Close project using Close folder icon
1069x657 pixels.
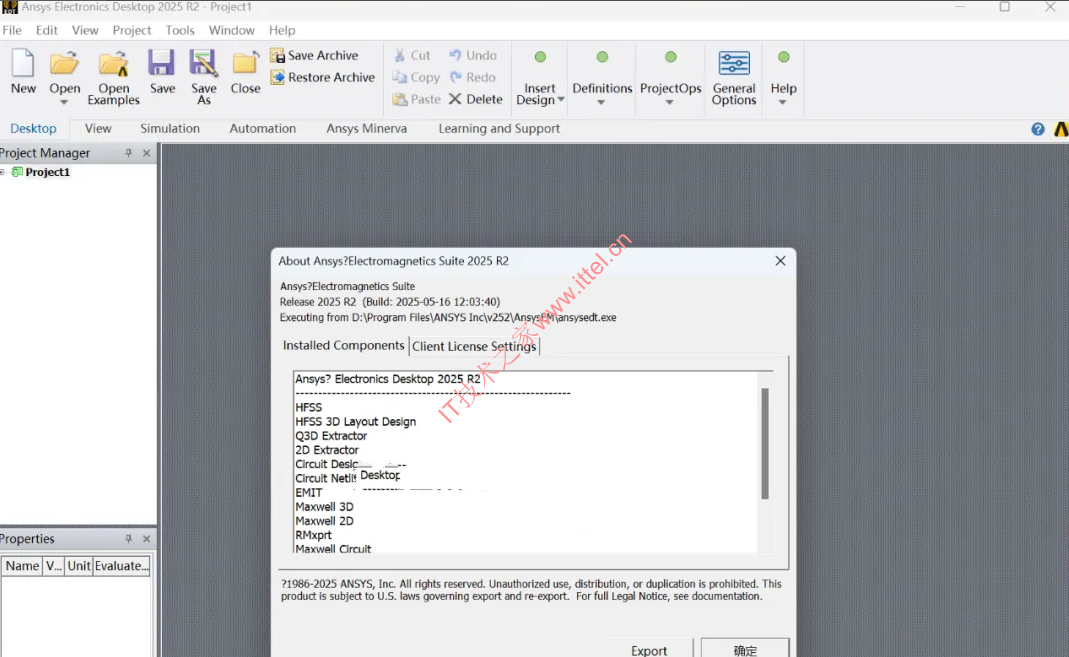(x=245, y=65)
